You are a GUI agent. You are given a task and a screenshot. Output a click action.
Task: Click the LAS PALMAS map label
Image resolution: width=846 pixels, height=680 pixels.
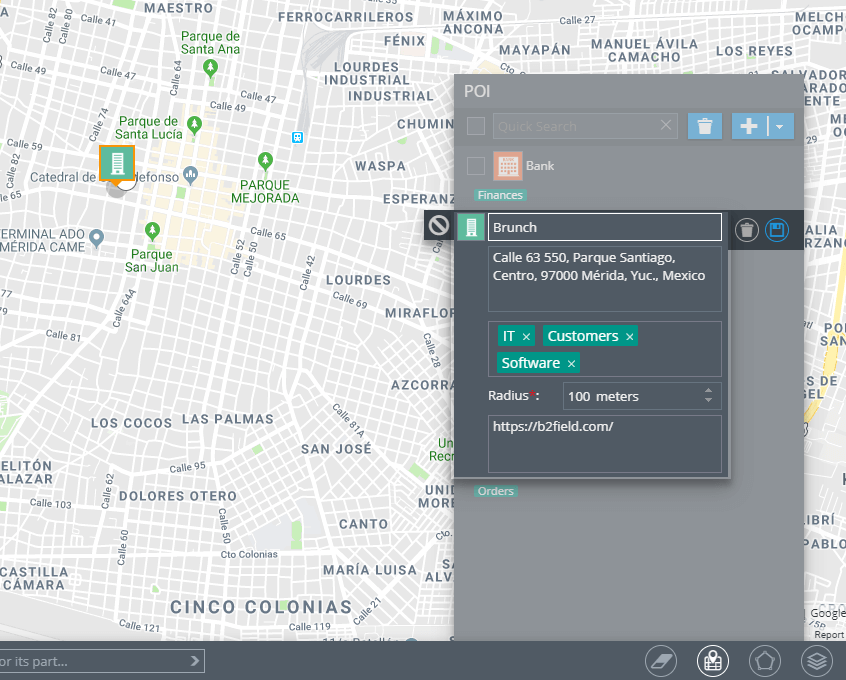point(228,419)
